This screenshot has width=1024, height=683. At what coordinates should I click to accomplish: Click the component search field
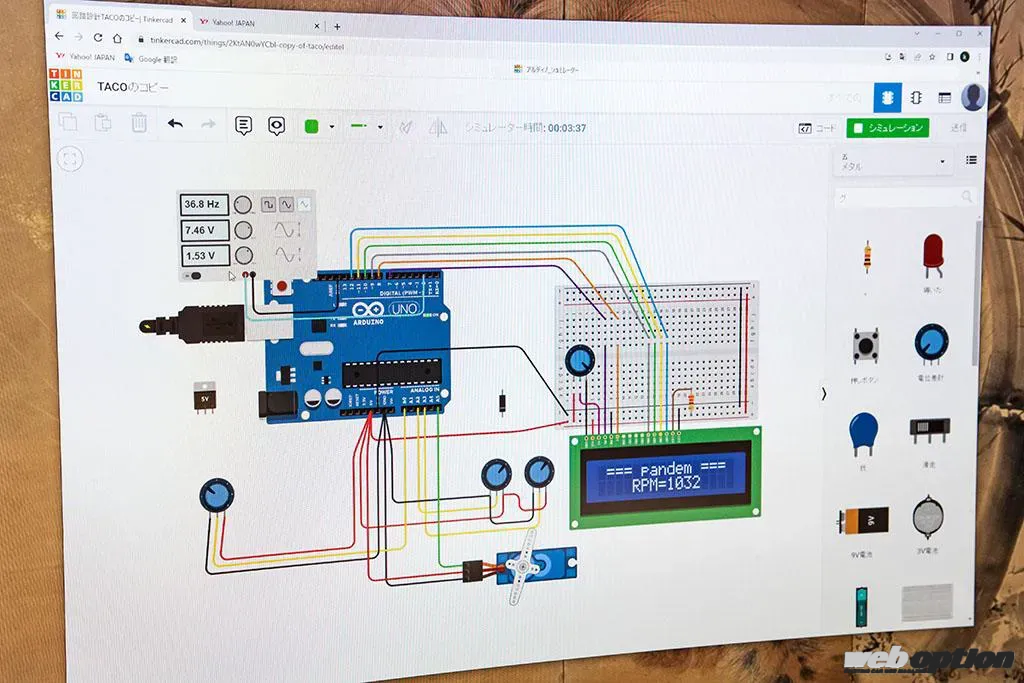pos(900,198)
